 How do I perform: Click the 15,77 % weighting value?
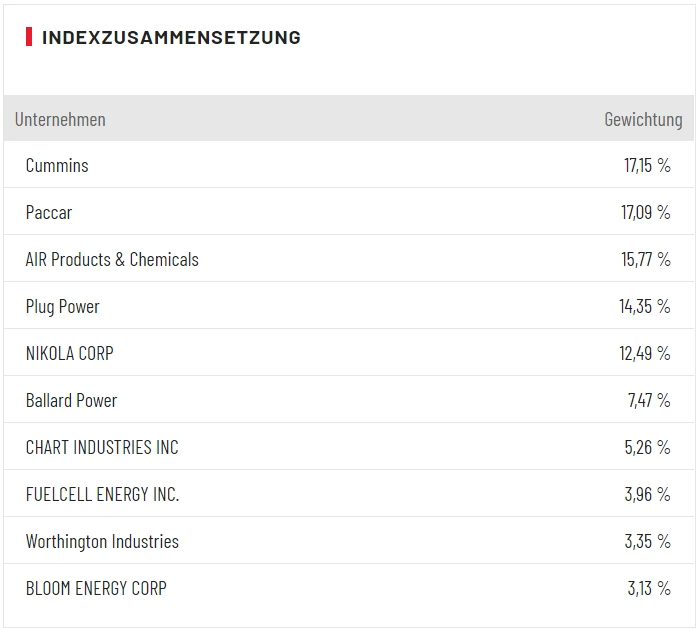pyautogui.click(x=645, y=259)
